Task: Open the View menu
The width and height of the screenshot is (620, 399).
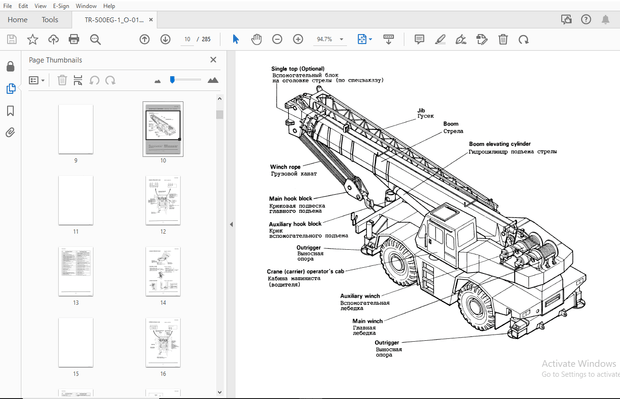Action: (x=40, y=6)
